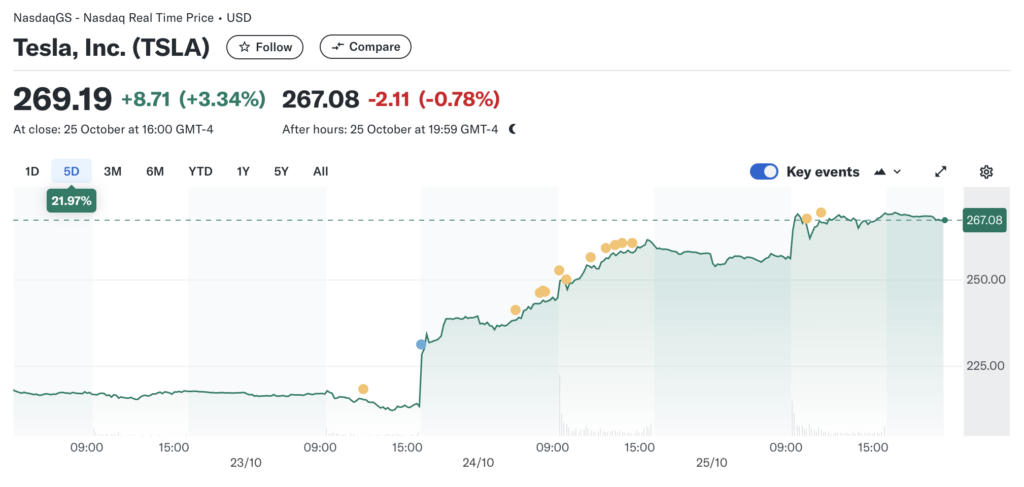Toggle the Key events switch off
The image size is (1024, 487).
pos(764,172)
